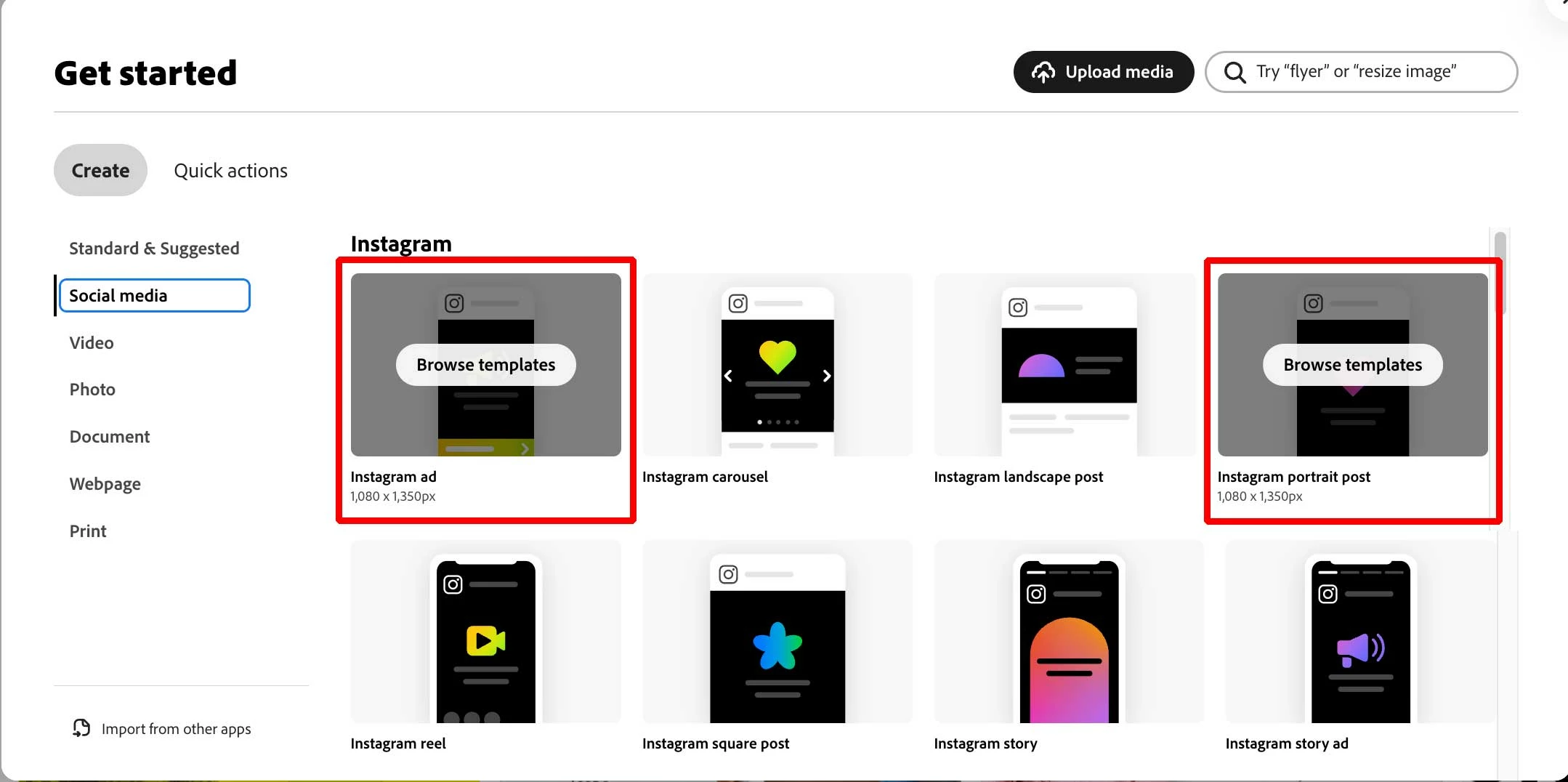The height and width of the screenshot is (782, 1568).
Task: Browse templates for Instagram ad
Action: tap(485, 365)
